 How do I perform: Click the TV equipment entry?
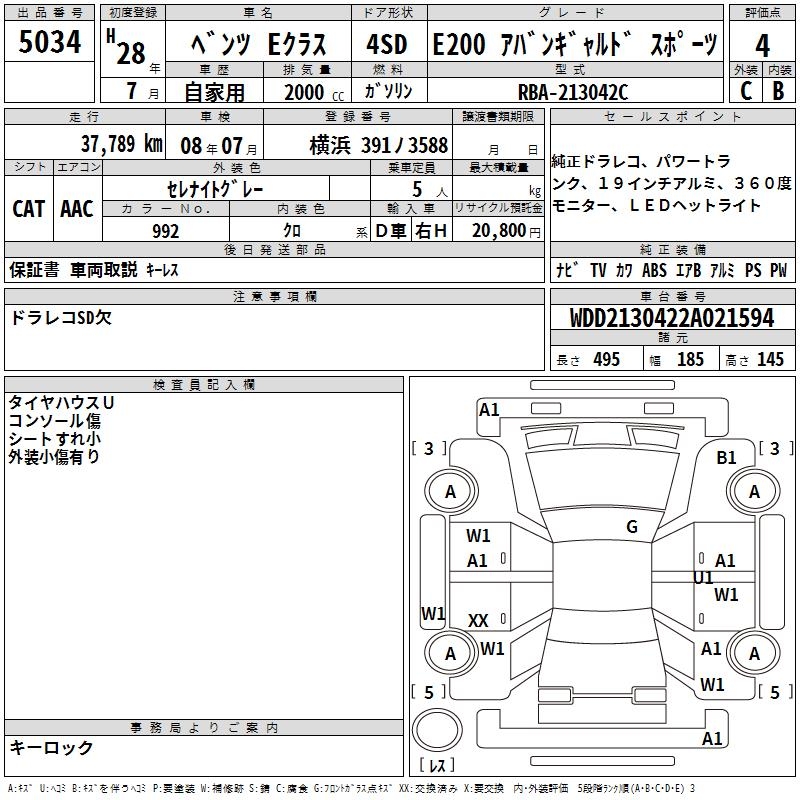click(598, 270)
